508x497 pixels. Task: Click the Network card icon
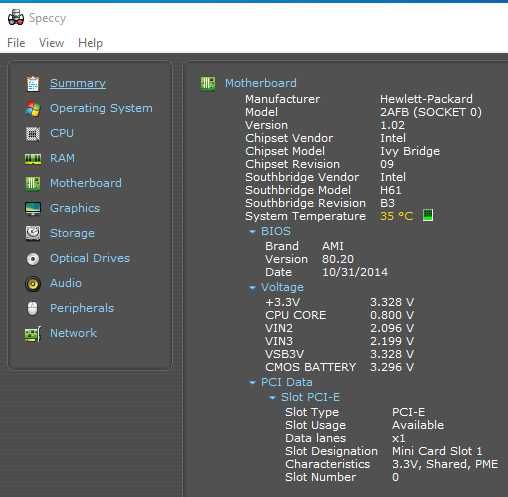33,334
